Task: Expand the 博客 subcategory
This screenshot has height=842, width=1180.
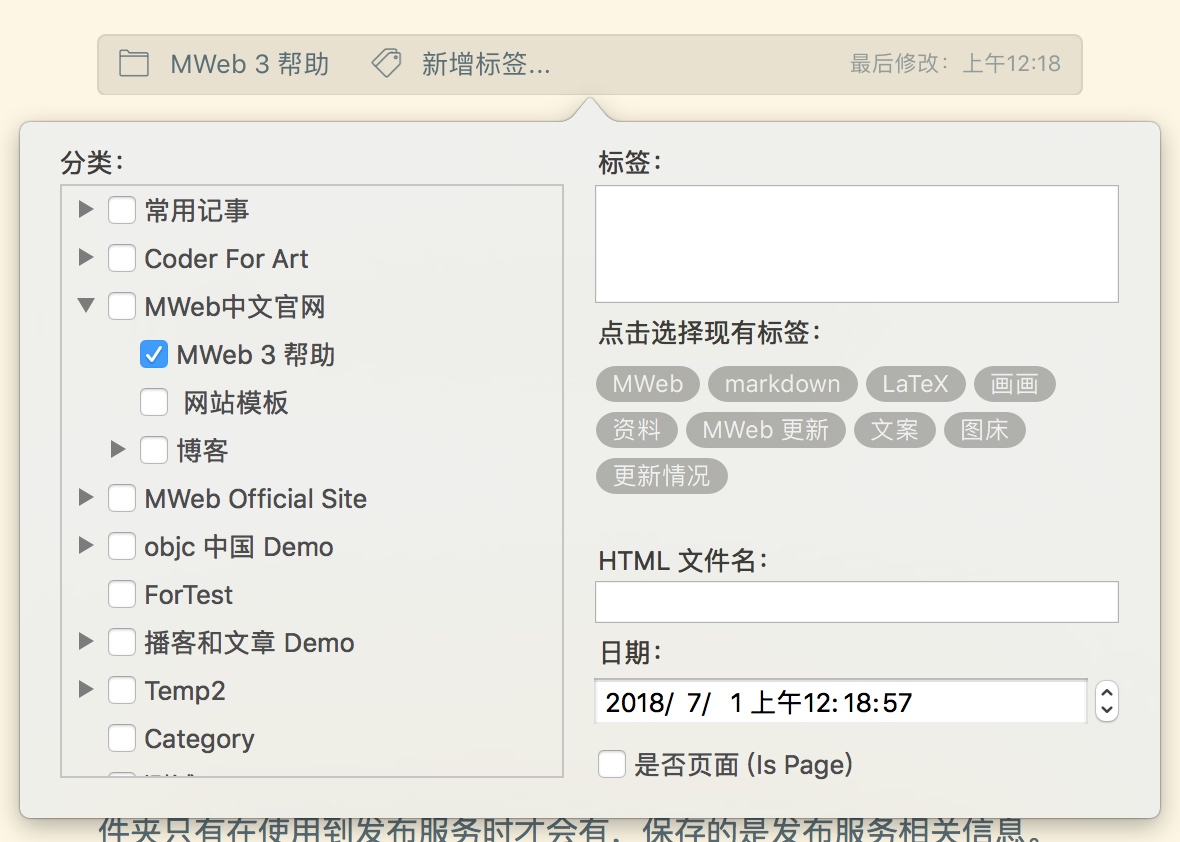Action: [118, 450]
